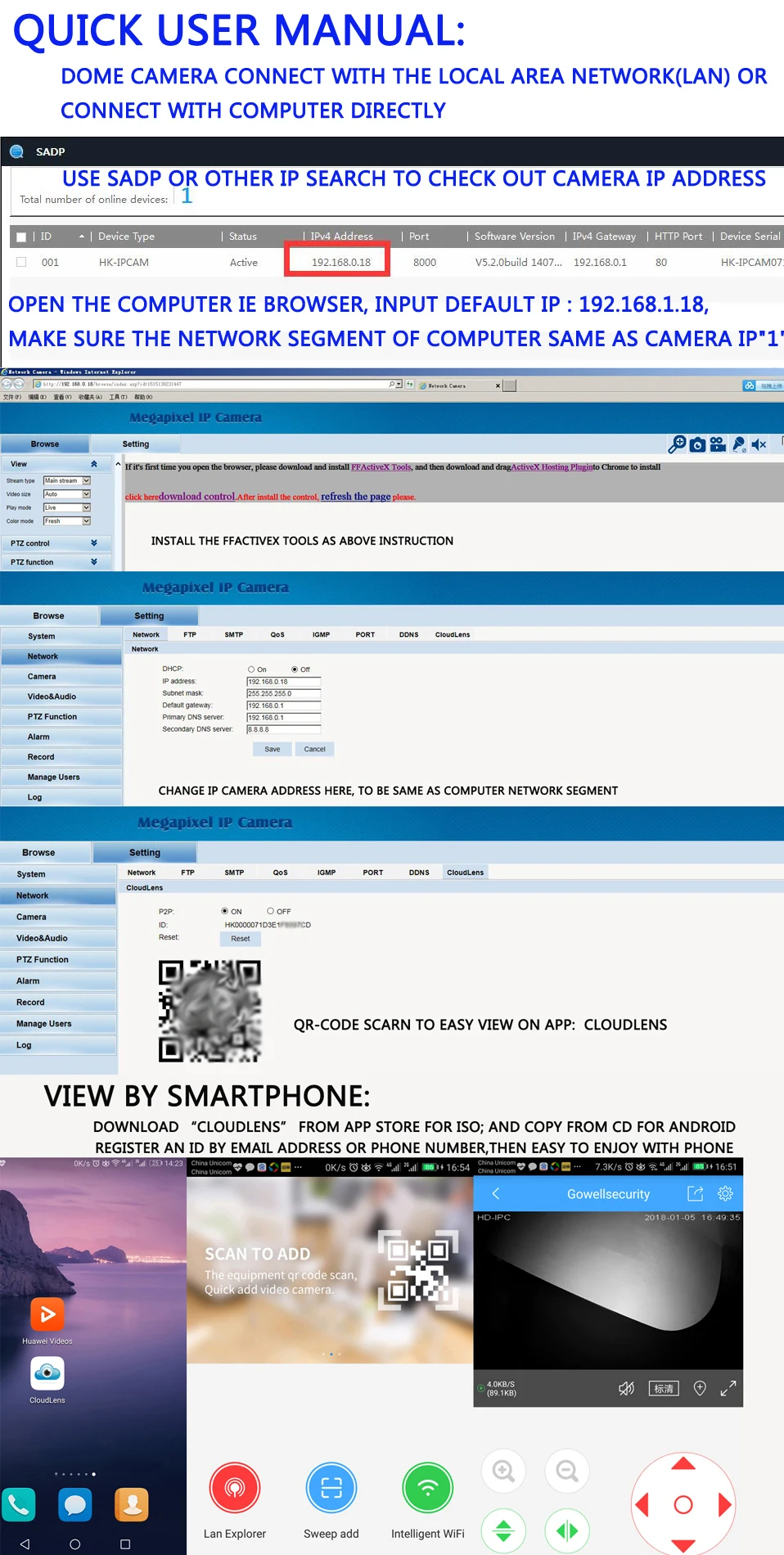
Task: Tick the checkbox for device 001
Action: 21,262
